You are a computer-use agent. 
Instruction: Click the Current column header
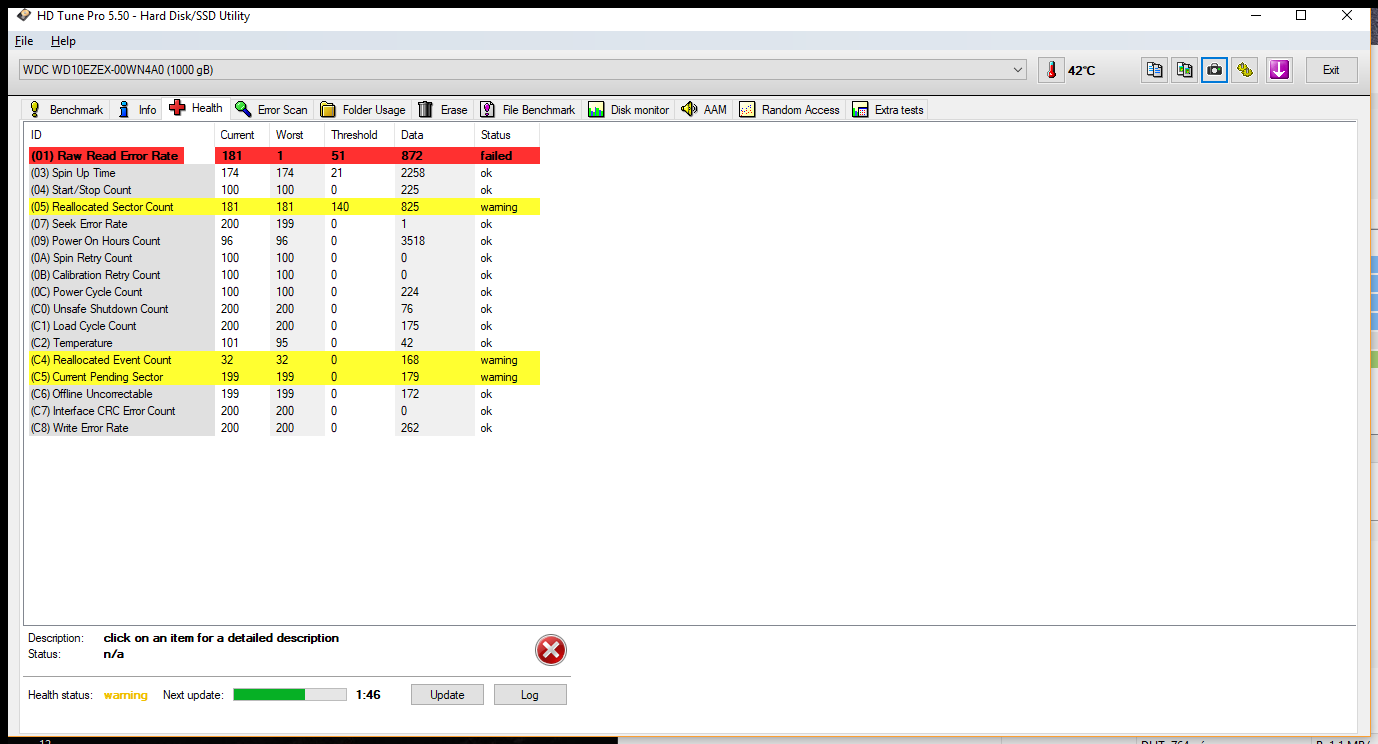click(242, 135)
